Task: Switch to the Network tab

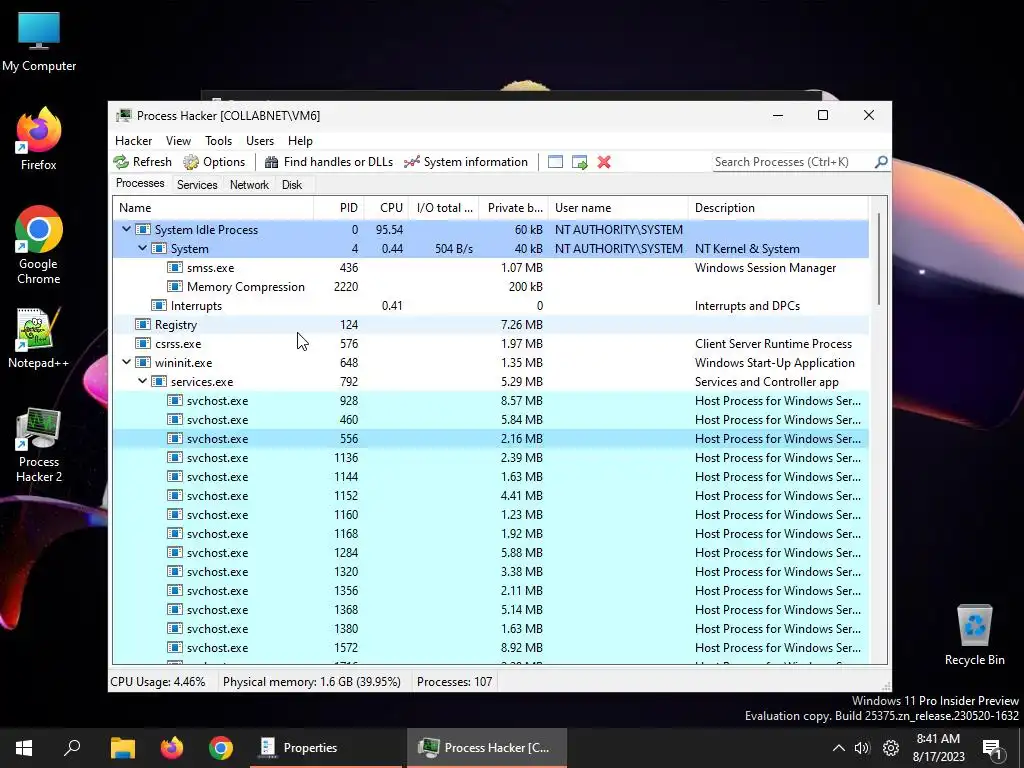Action: click(249, 185)
